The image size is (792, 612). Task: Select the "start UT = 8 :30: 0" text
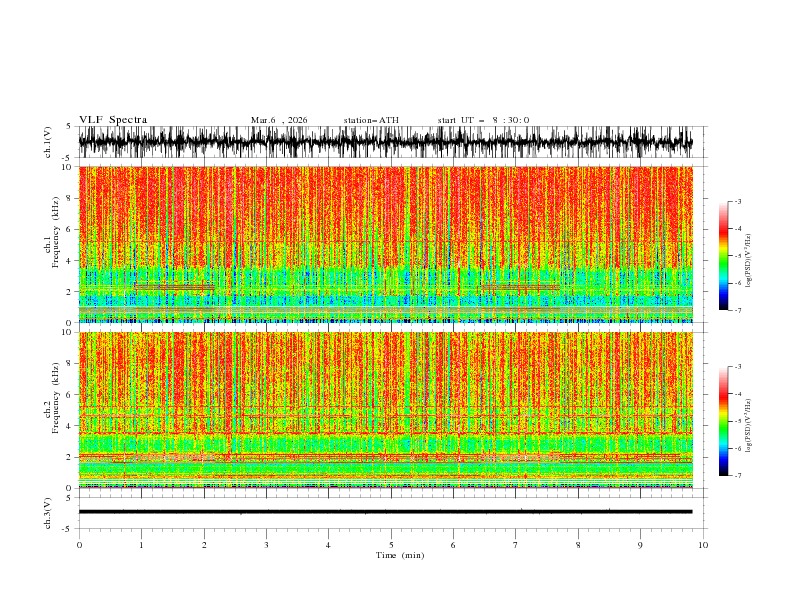(x=483, y=120)
